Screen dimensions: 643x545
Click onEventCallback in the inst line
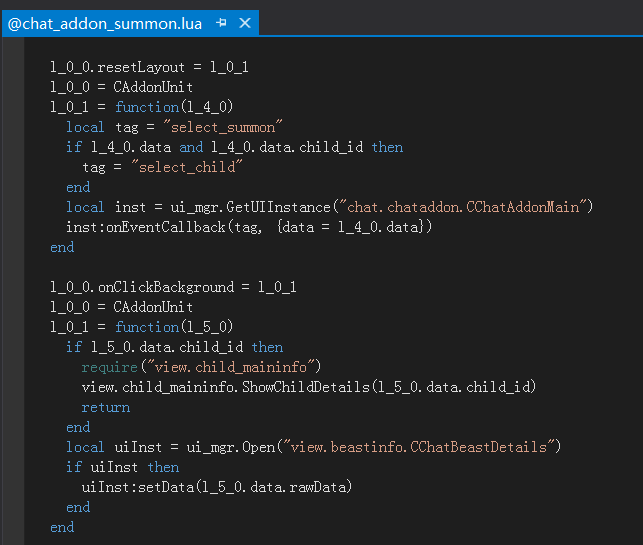coord(165,227)
